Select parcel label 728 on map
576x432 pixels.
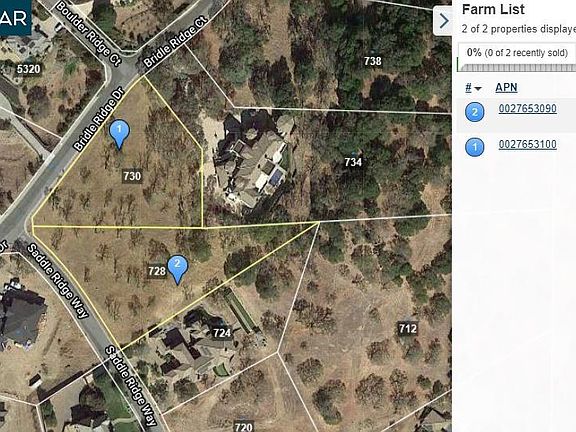157,271
